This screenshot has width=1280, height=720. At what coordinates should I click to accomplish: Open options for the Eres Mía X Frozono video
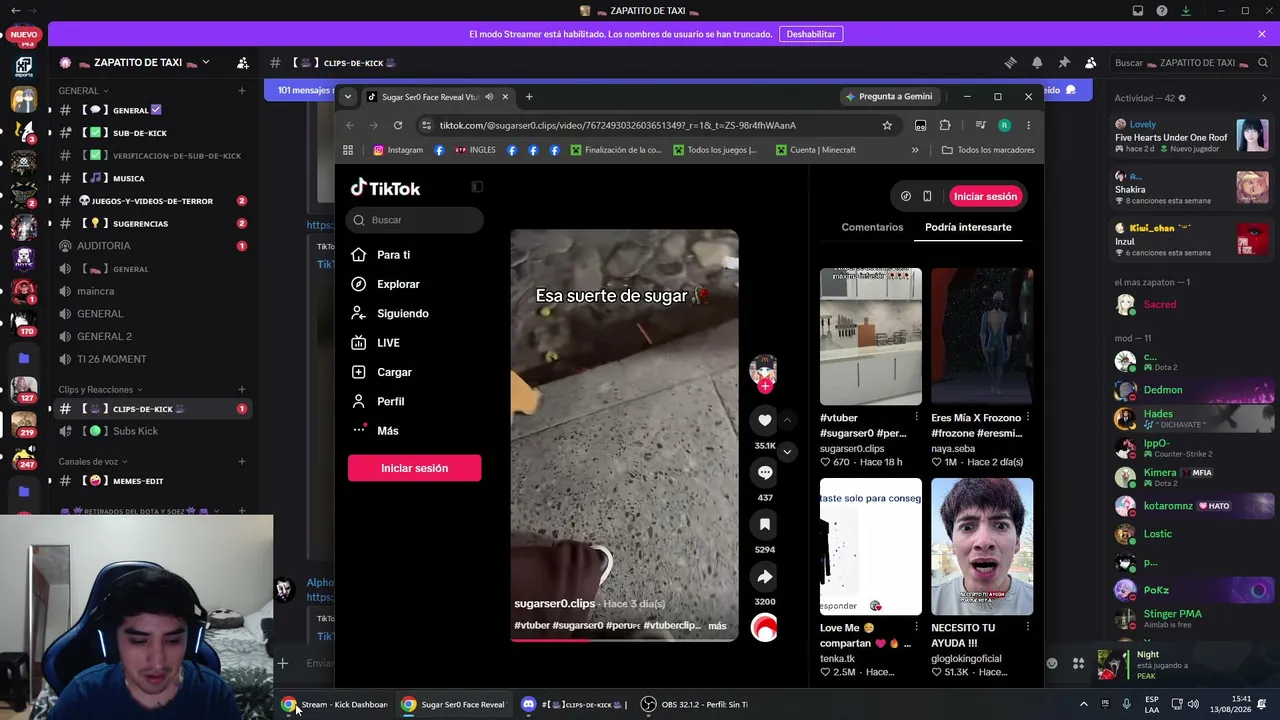[1028, 417]
